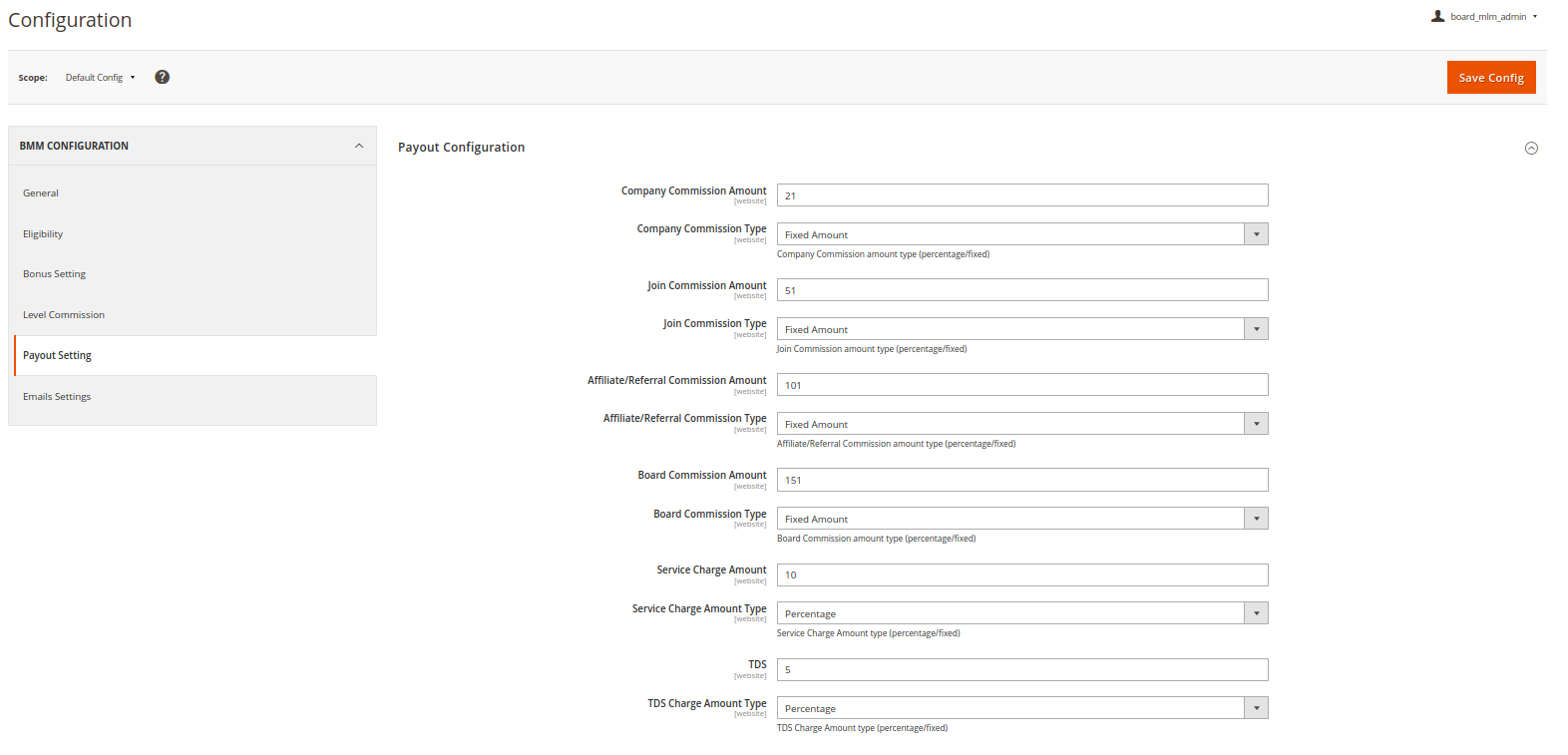This screenshot has height=755, width=1568.
Task: Open Company Commission Type dropdown
Action: point(1021,234)
